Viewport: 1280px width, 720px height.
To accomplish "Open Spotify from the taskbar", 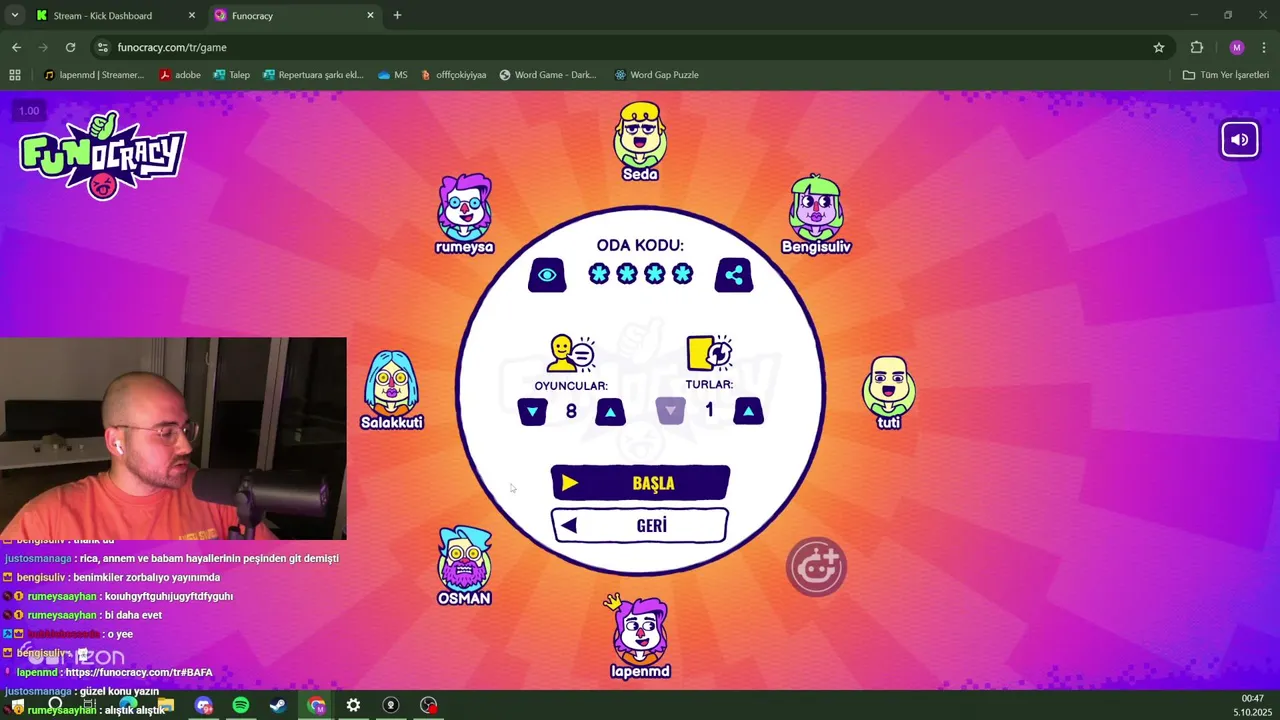I will (x=241, y=705).
